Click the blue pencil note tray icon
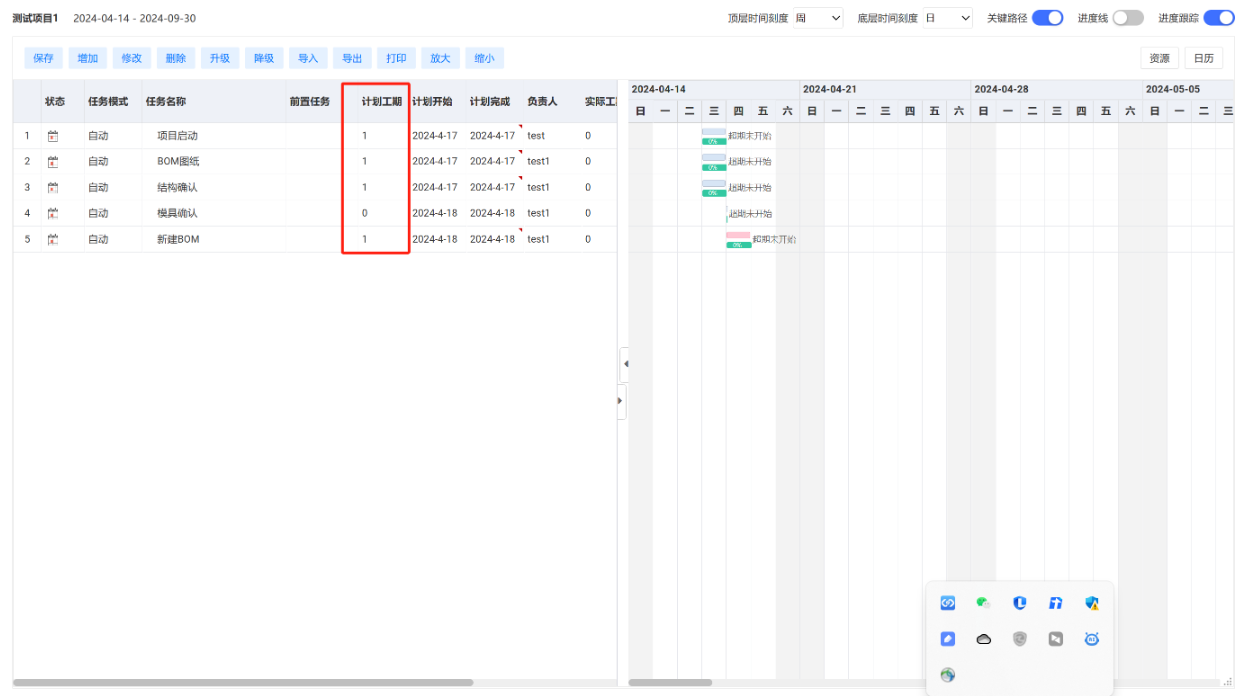The height and width of the screenshot is (696, 1245). 948,639
